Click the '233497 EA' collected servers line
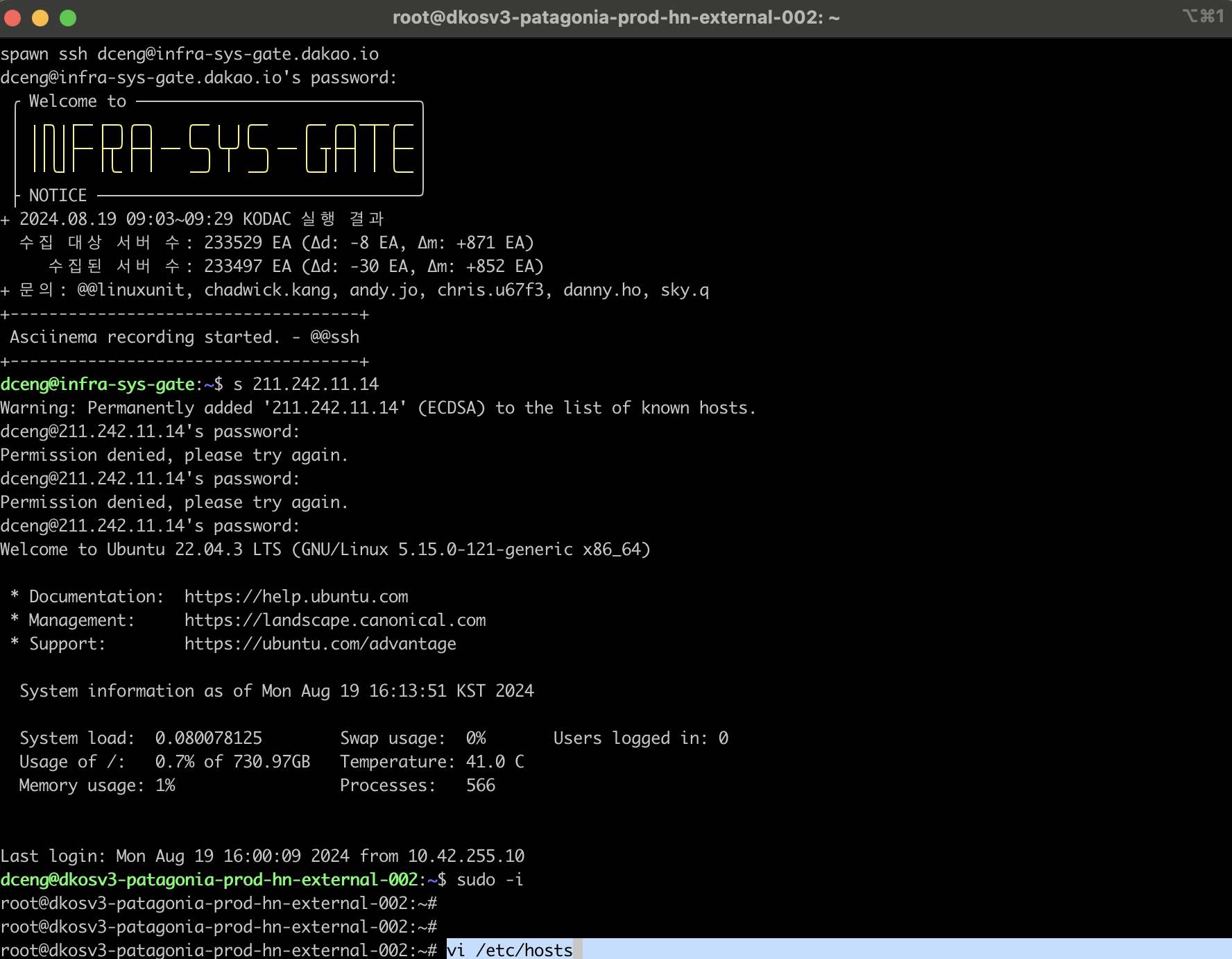This screenshot has width=1232, height=959. click(296, 266)
